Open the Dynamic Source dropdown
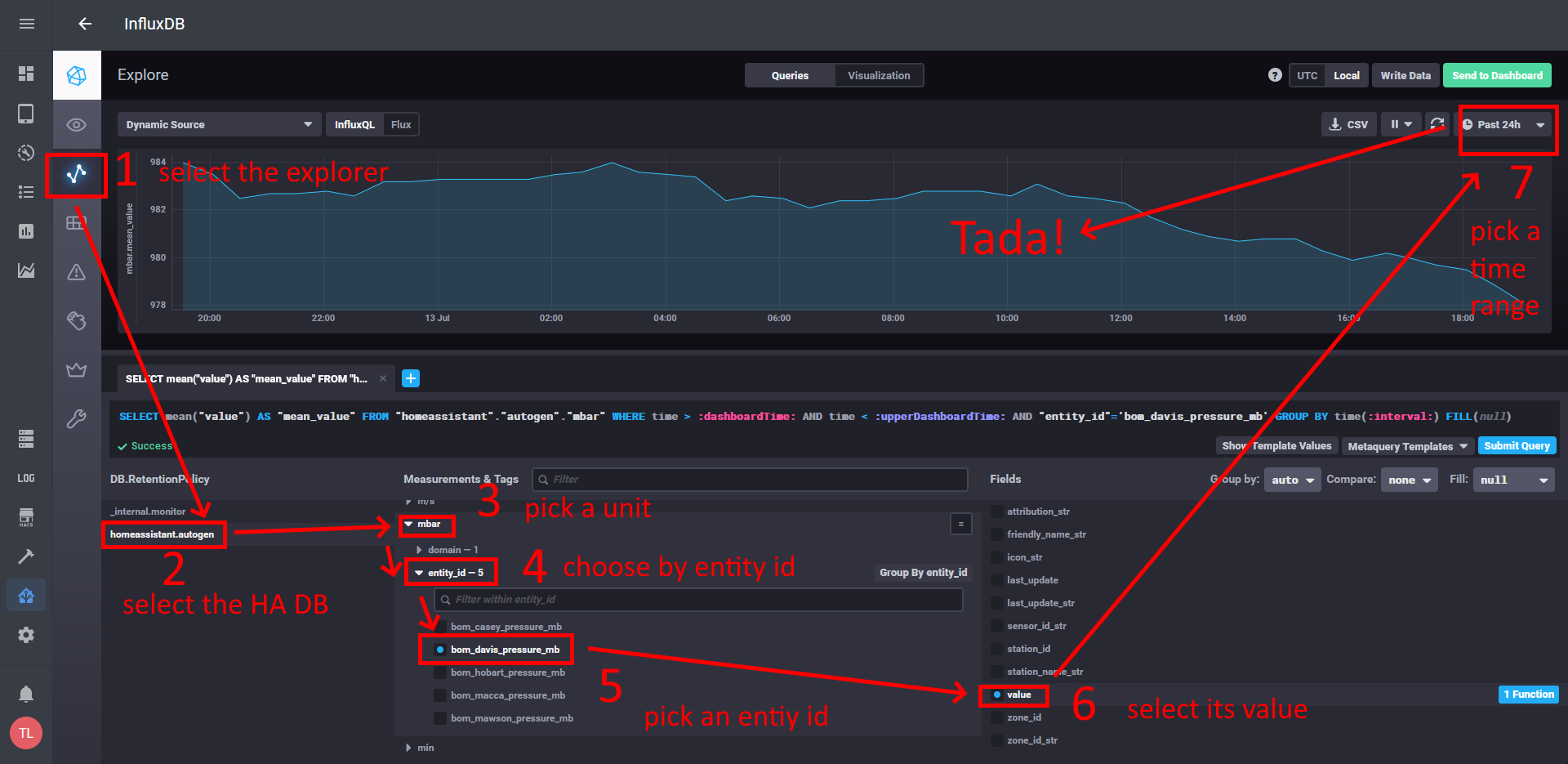The image size is (1568, 764). pos(218,124)
